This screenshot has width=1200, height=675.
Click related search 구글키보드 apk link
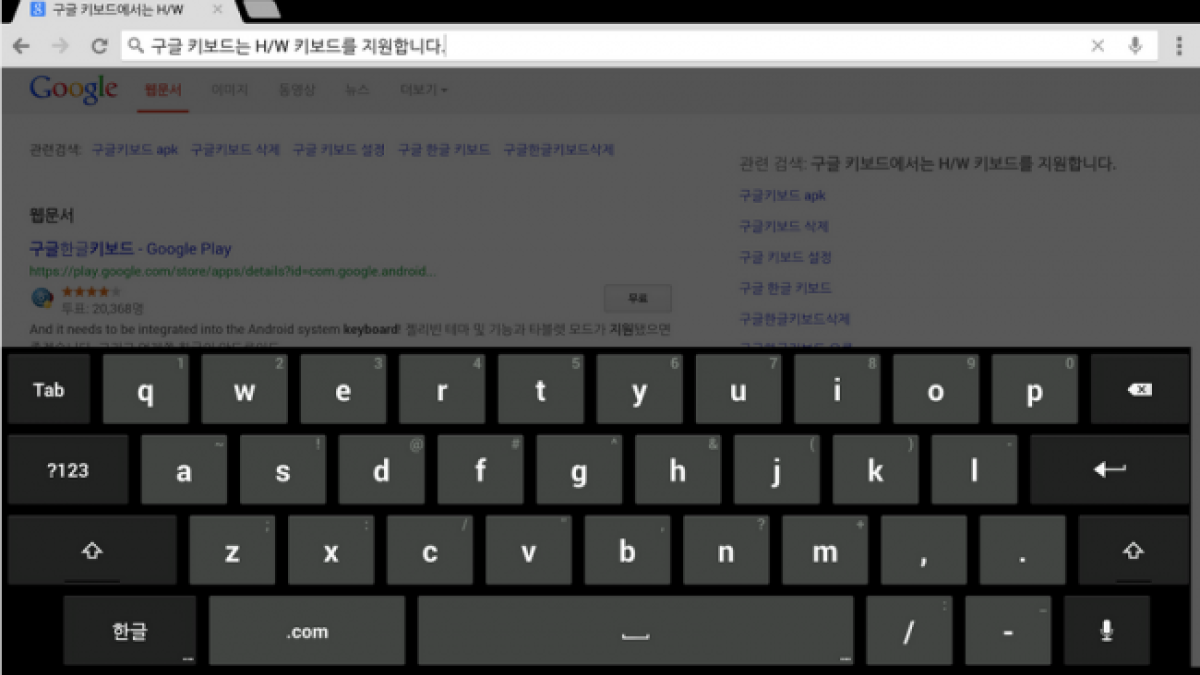[x=134, y=150]
